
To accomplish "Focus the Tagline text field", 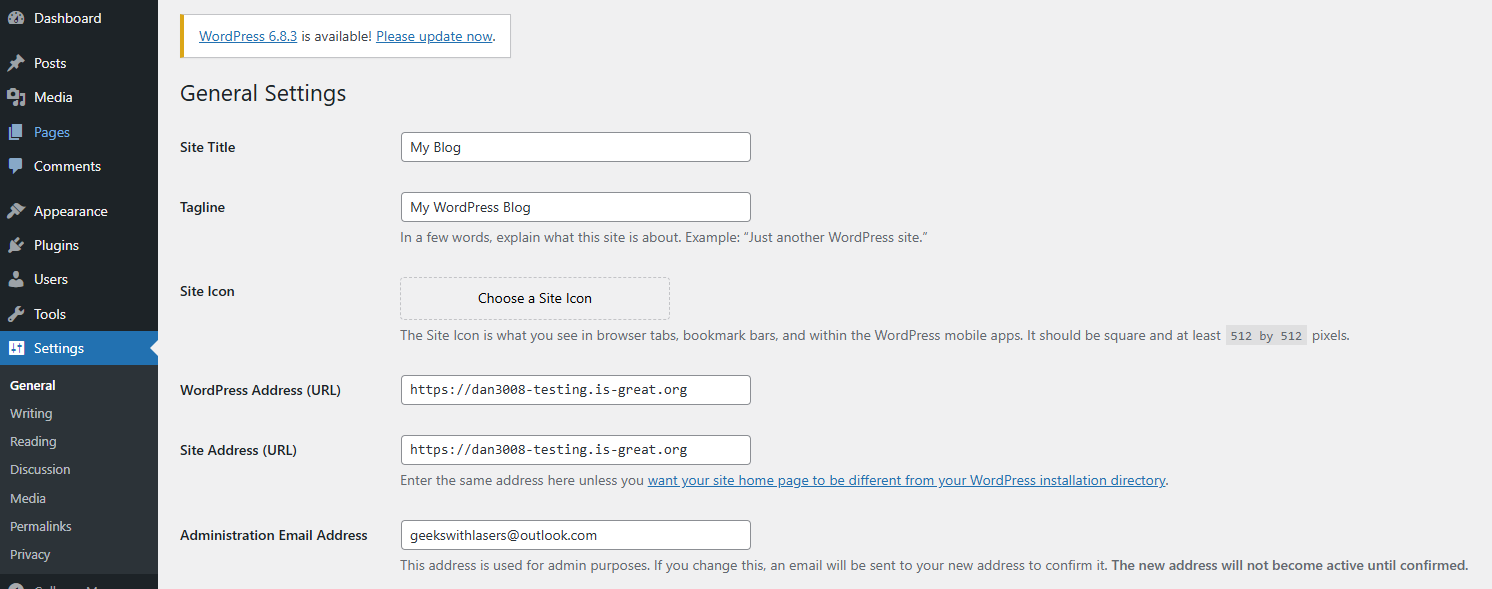I will (x=575, y=207).
